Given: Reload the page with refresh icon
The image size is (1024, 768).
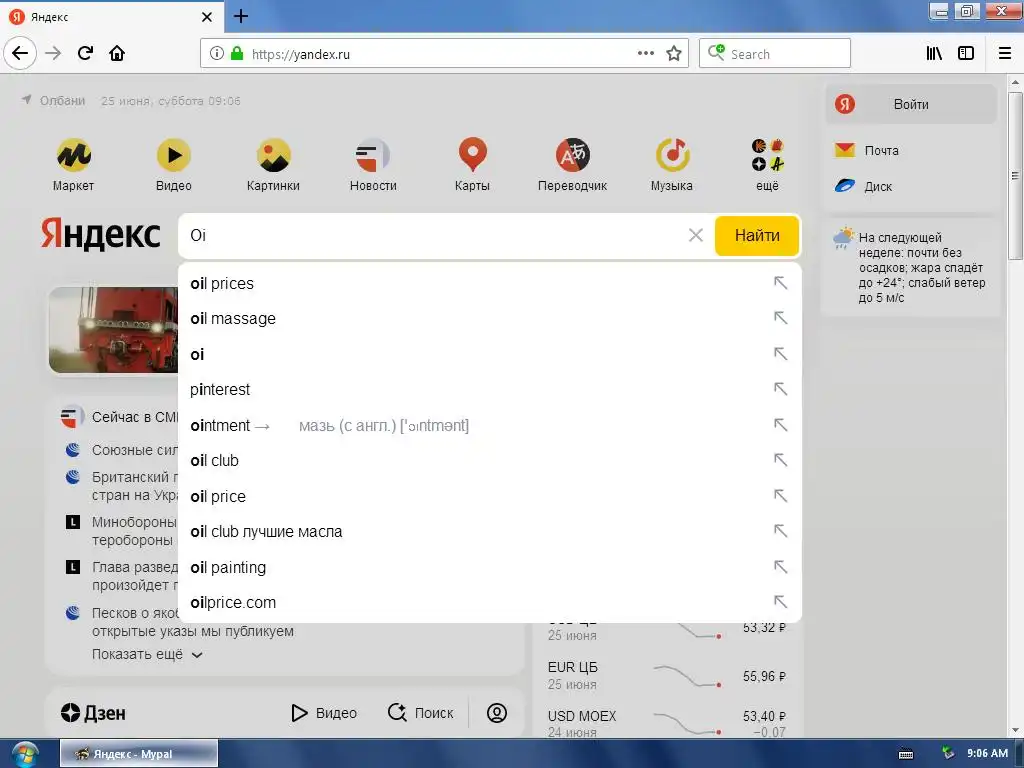Looking at the screenshot, I should (85, 53).
